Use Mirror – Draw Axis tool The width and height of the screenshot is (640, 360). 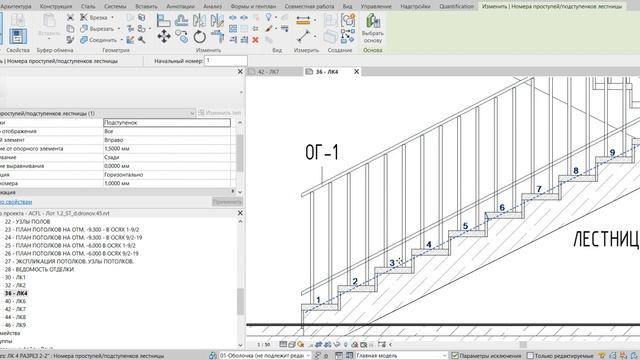coord(217,19)
